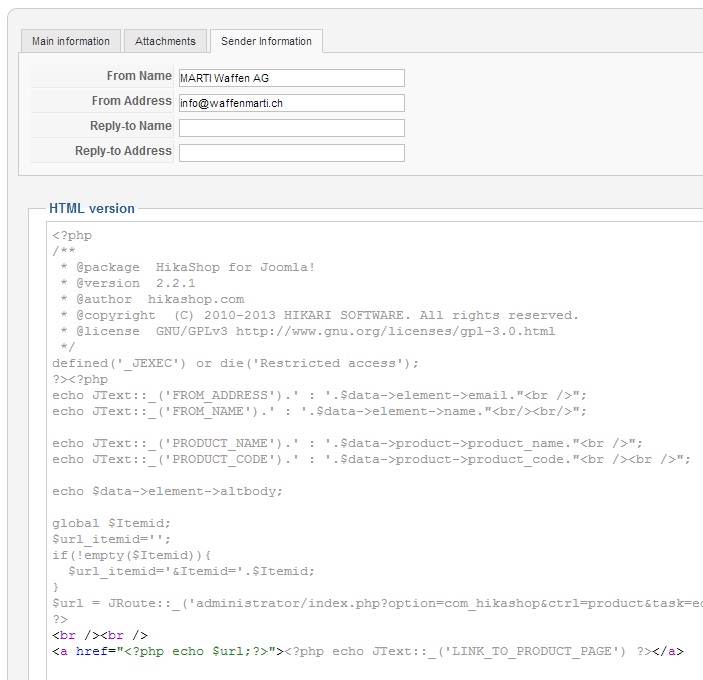Click the Reply-to Address label
The image size is (703, 680).
[123, 151]
